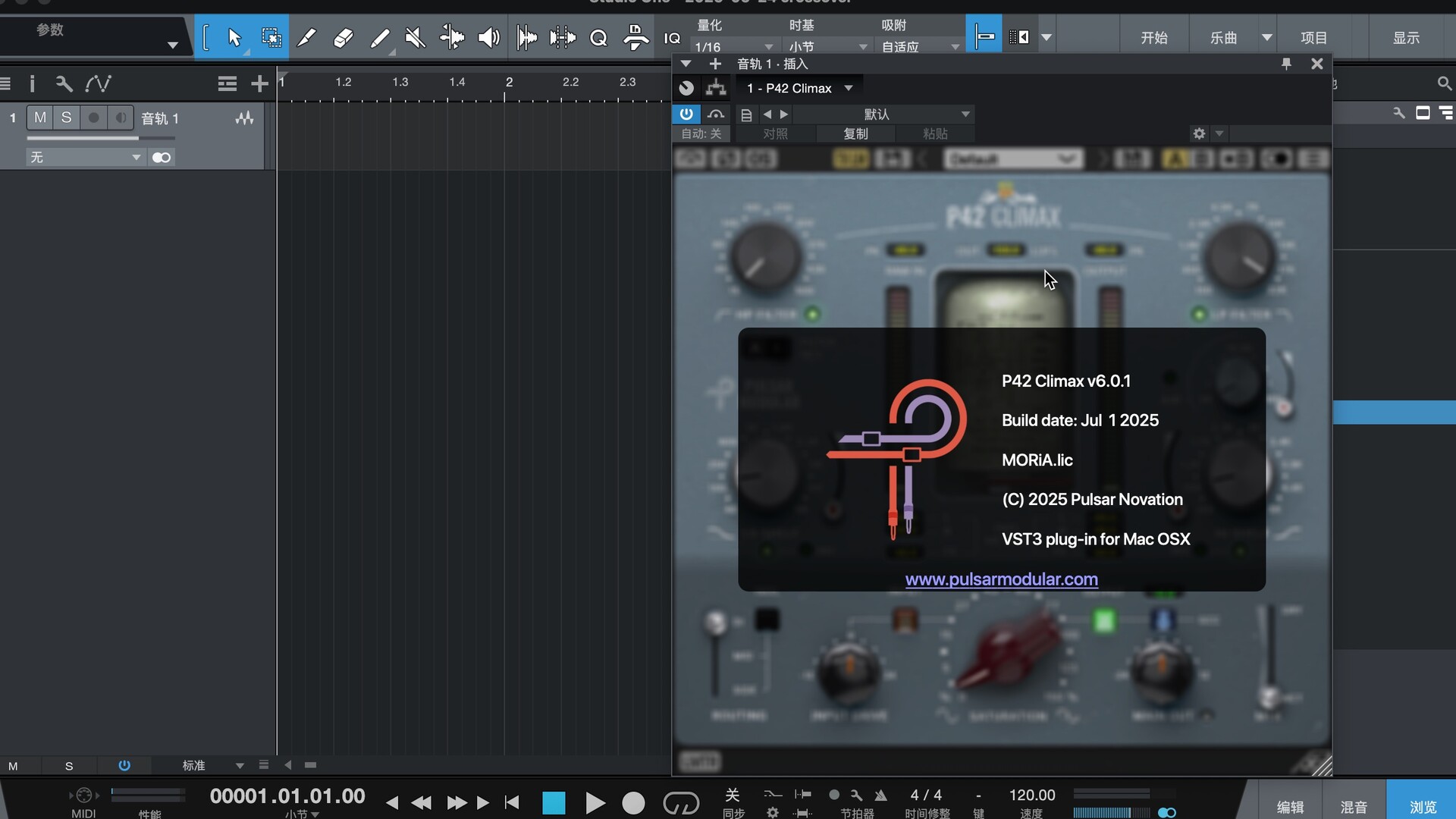Solo track 音轨 1 with S button
This screenshot has height=819, width=1456.
coord(66,118)
